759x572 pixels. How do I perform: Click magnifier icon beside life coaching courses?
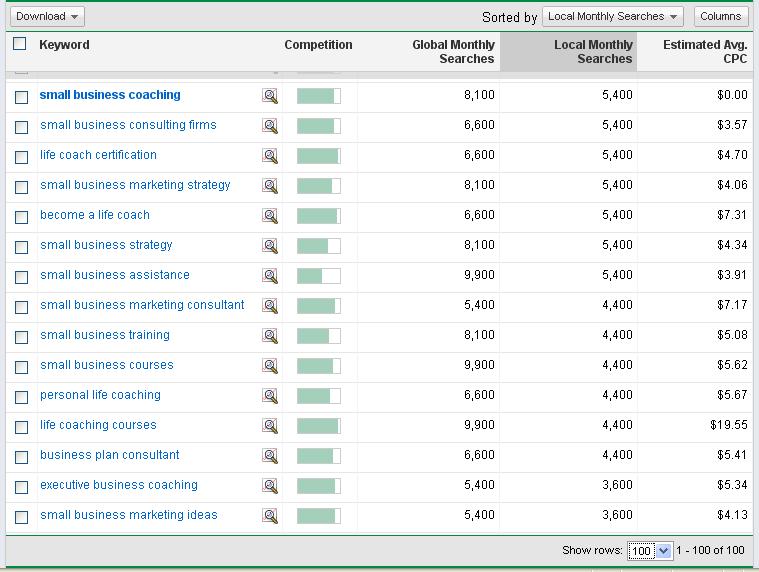point(270,426)
